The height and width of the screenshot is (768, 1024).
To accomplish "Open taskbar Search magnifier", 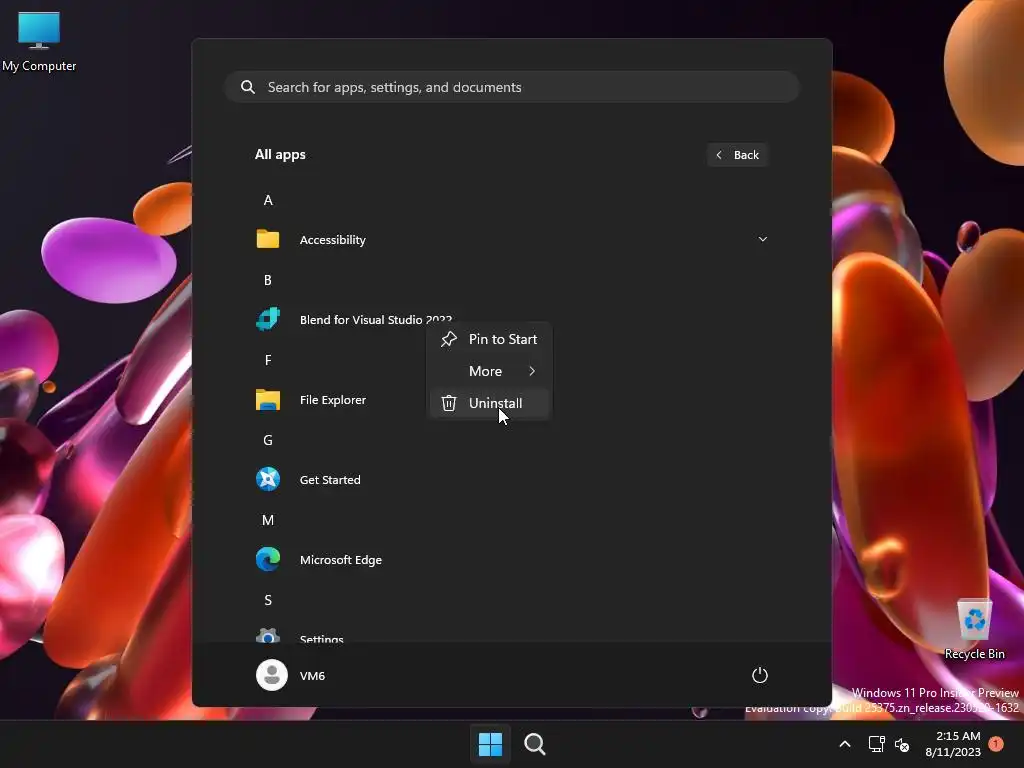I will (535, 744).
